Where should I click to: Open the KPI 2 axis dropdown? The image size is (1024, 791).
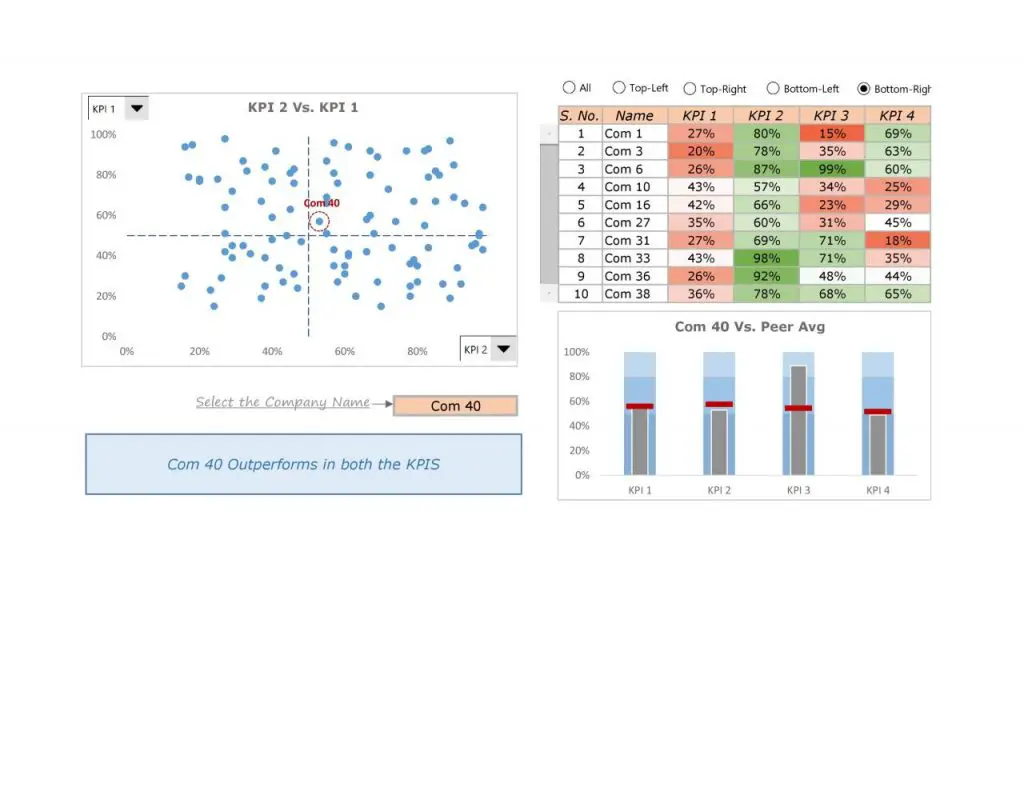pyautogui.click(x=503, y=349)
